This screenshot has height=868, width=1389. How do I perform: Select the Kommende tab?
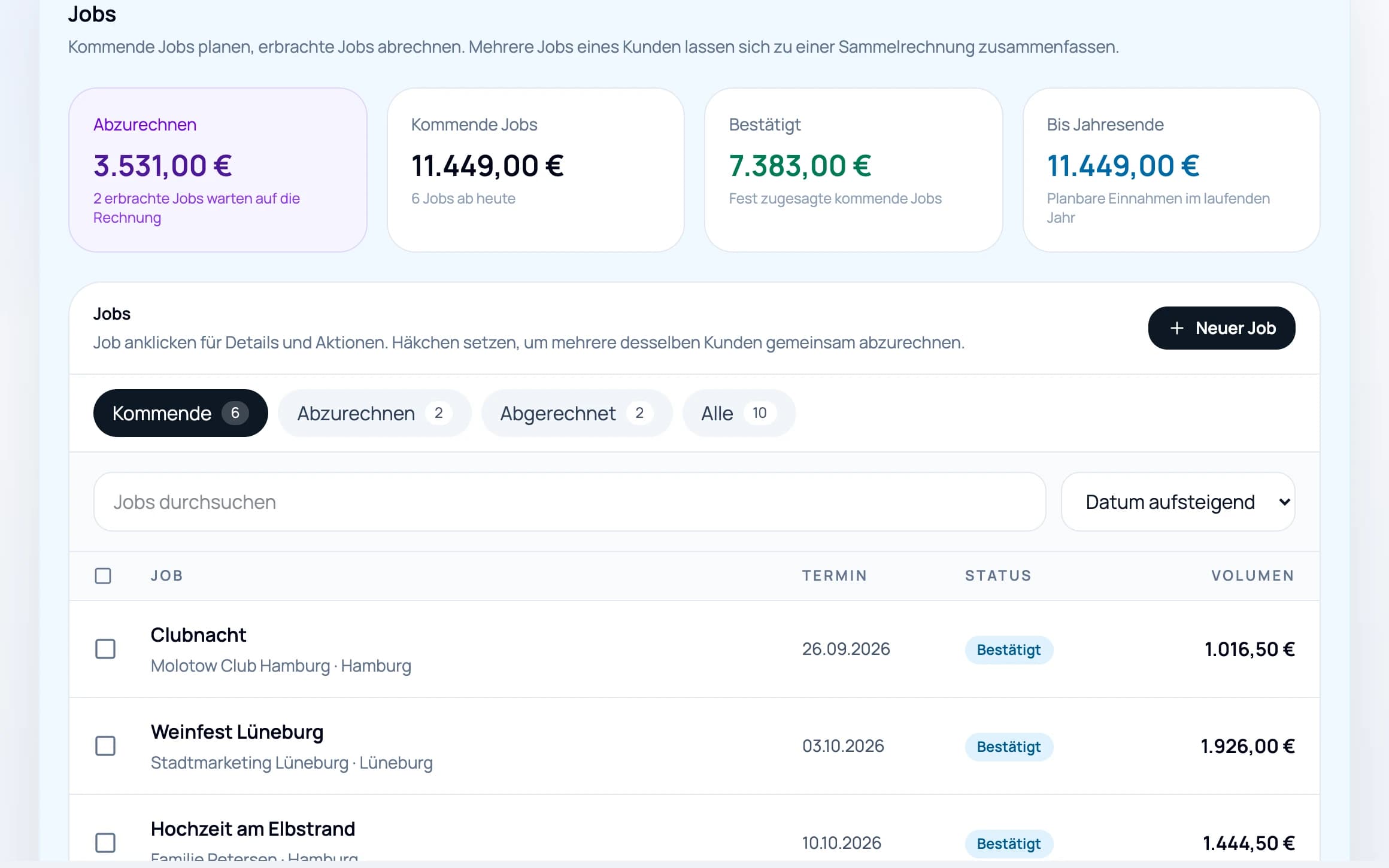[180, 413]
